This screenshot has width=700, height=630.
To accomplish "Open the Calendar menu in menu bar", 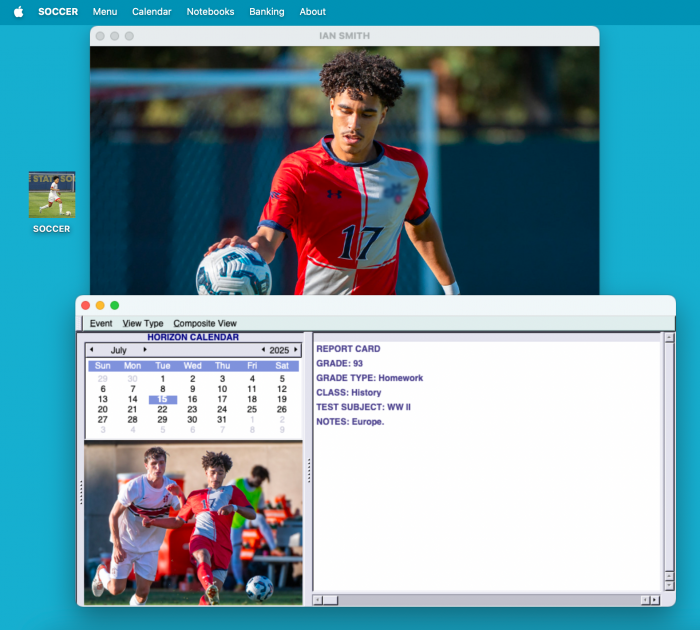I will (x=152, y=12).
